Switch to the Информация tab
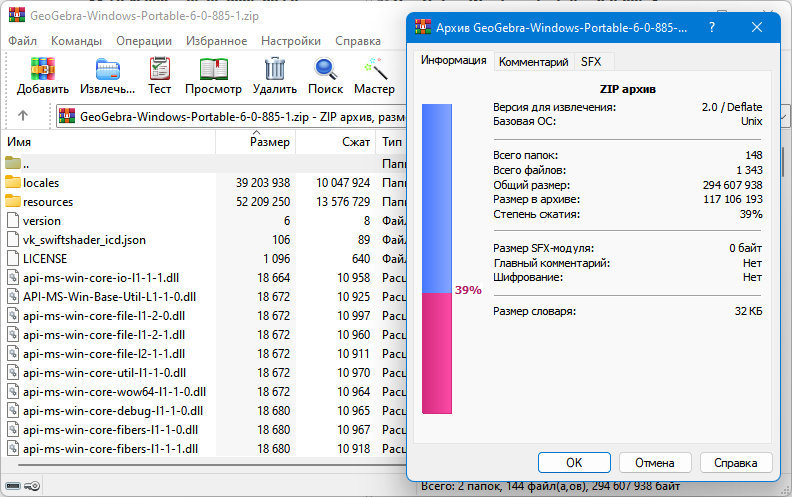 point(453,60)
